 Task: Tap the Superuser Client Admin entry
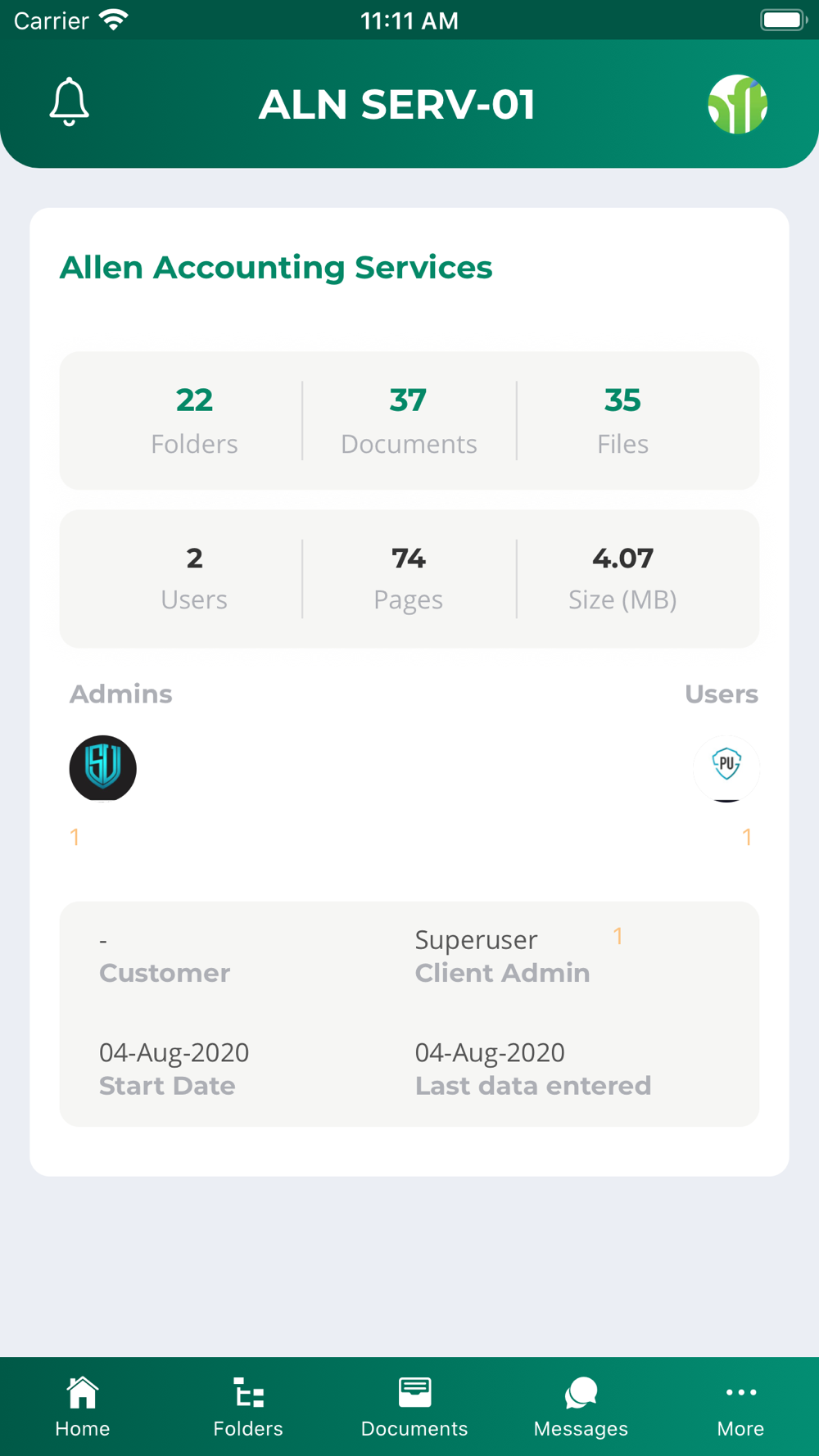tap(501, 956)
